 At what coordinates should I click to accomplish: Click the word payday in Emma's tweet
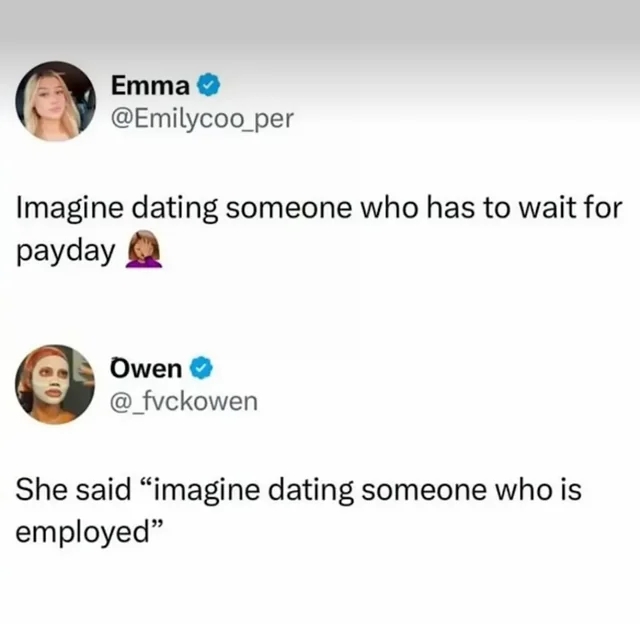66,251
